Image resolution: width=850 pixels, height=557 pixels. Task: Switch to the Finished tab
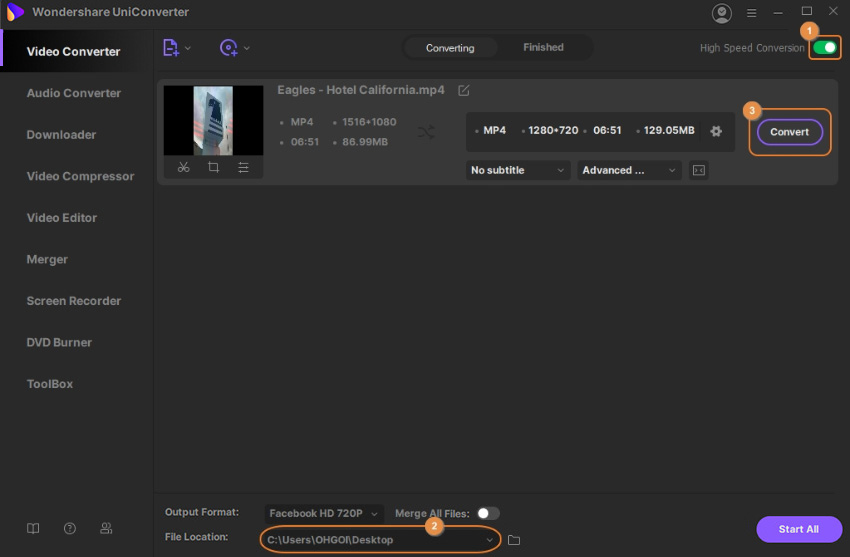(x=543, y=48)
